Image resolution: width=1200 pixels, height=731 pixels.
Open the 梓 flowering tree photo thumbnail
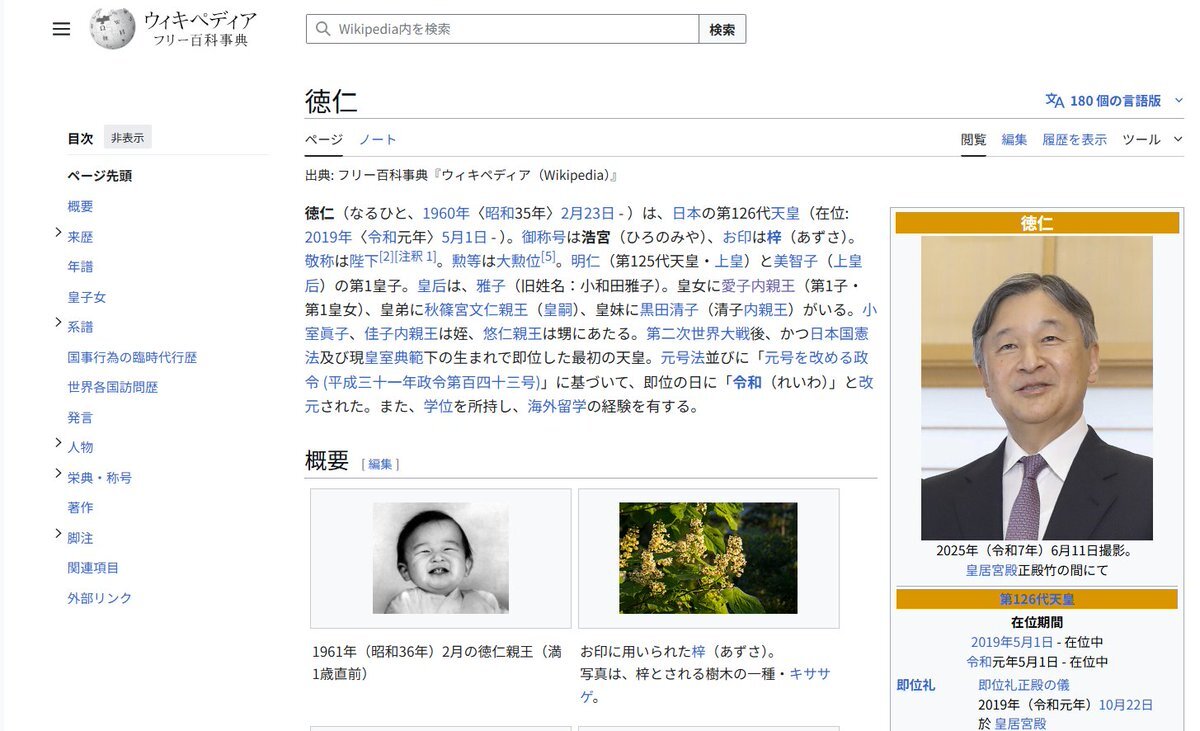708,558
